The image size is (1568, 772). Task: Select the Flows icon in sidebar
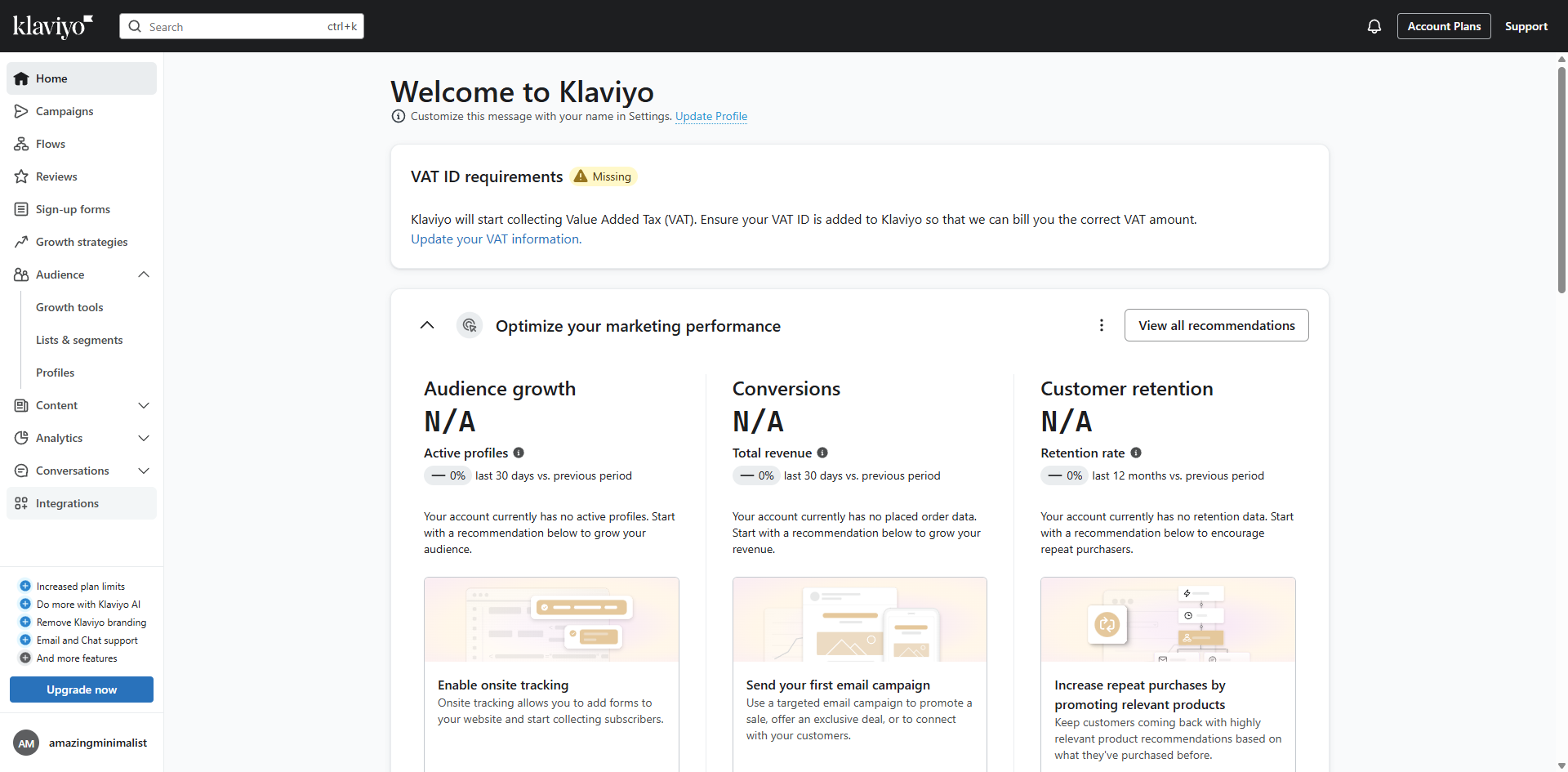pos(51,144)
